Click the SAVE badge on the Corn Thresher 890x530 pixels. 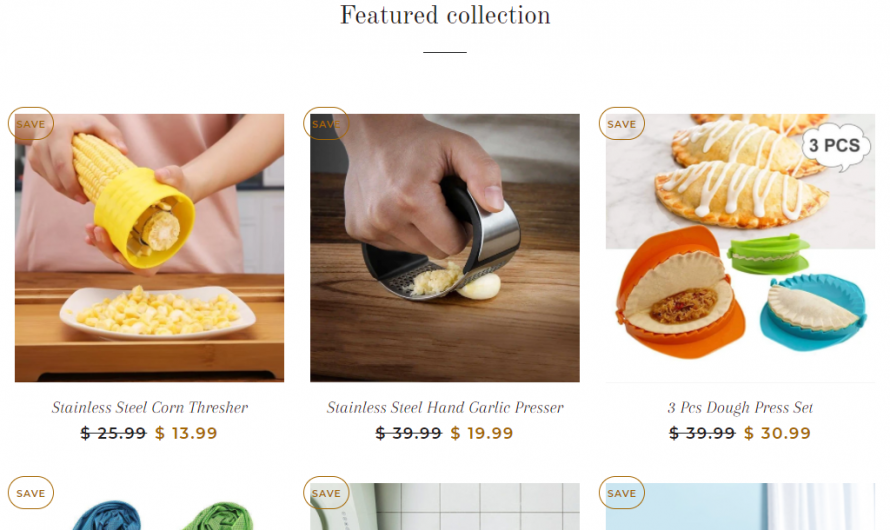pyautogui.click(x=31, y=124)
